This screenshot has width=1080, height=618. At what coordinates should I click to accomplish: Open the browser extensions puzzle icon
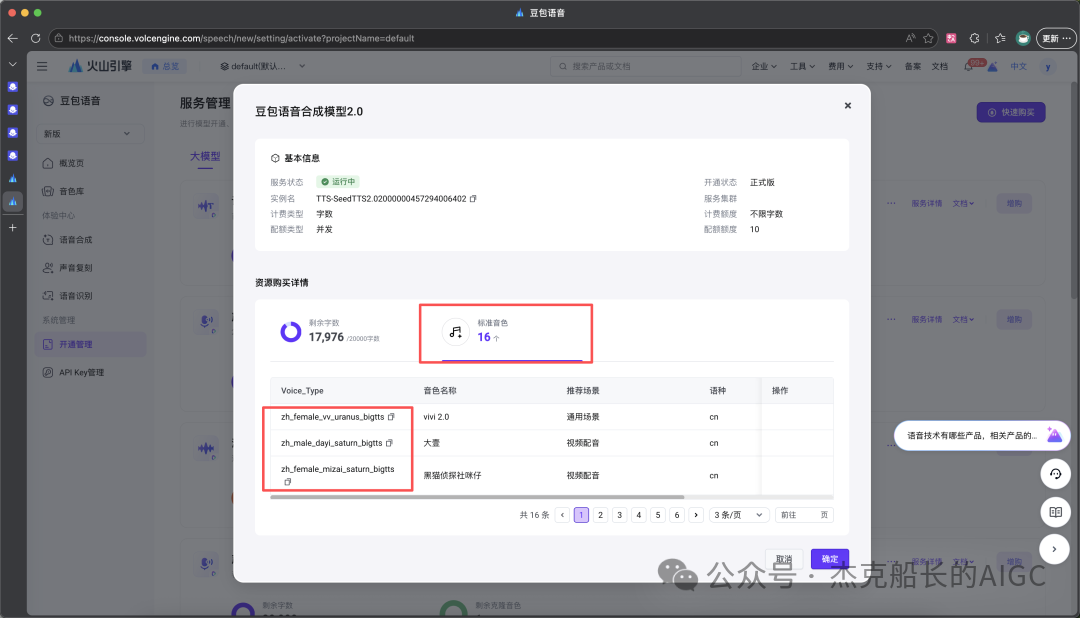(975, 38)
